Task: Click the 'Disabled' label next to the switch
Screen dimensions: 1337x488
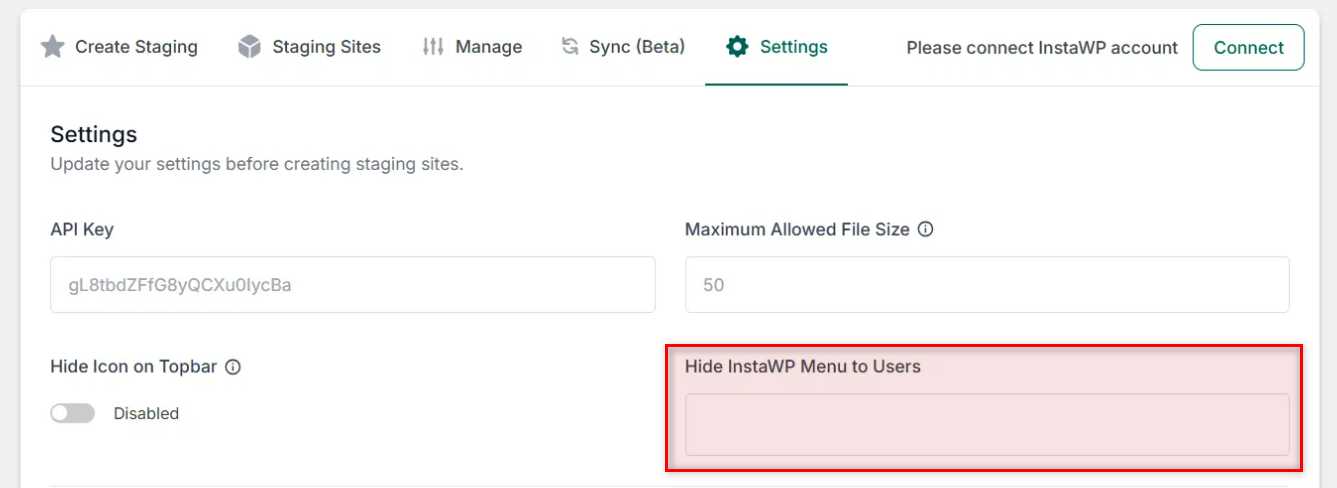Action: [x=146, y=413]
